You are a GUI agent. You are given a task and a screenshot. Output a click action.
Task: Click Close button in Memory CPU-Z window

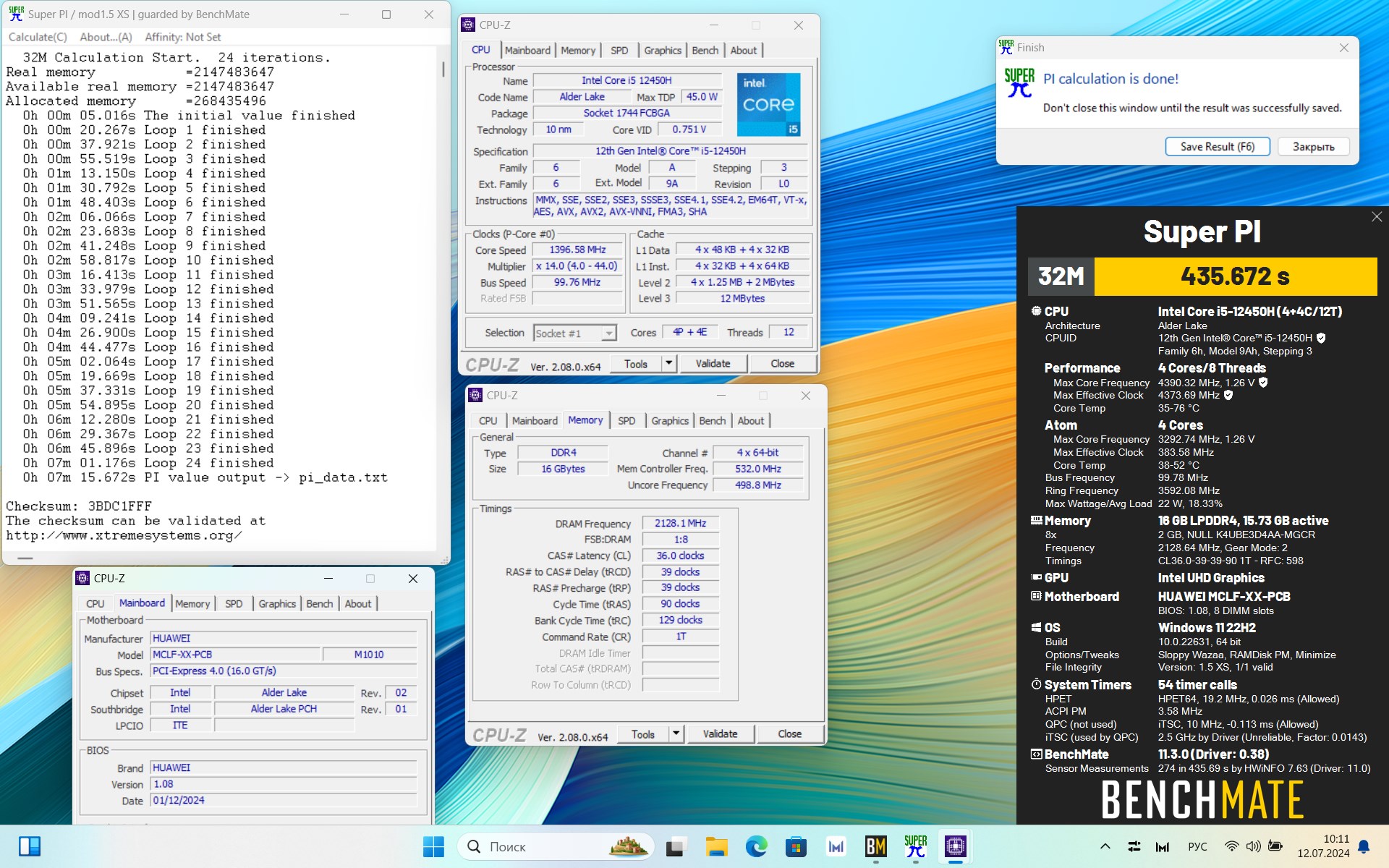[789, 733]
